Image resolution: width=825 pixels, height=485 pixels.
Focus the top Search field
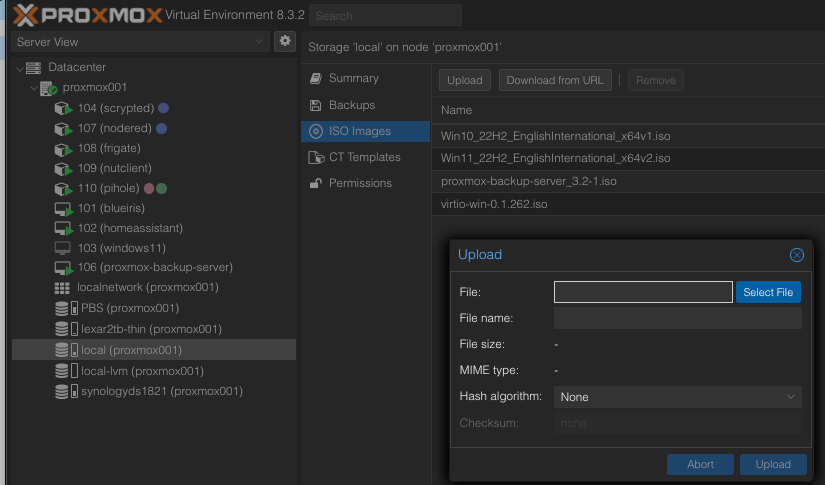(x=385, y=16)
